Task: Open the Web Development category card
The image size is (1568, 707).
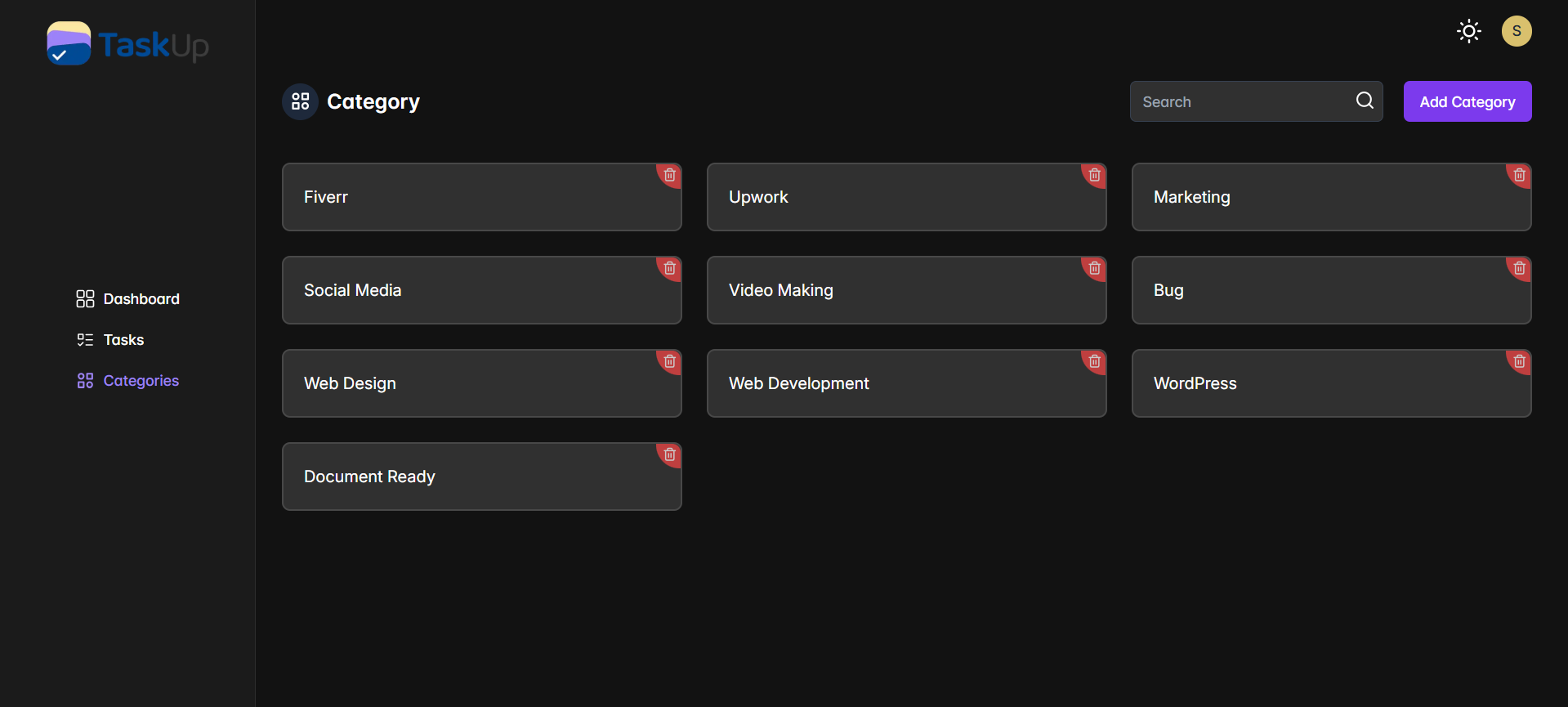Action: click(906, 383)
